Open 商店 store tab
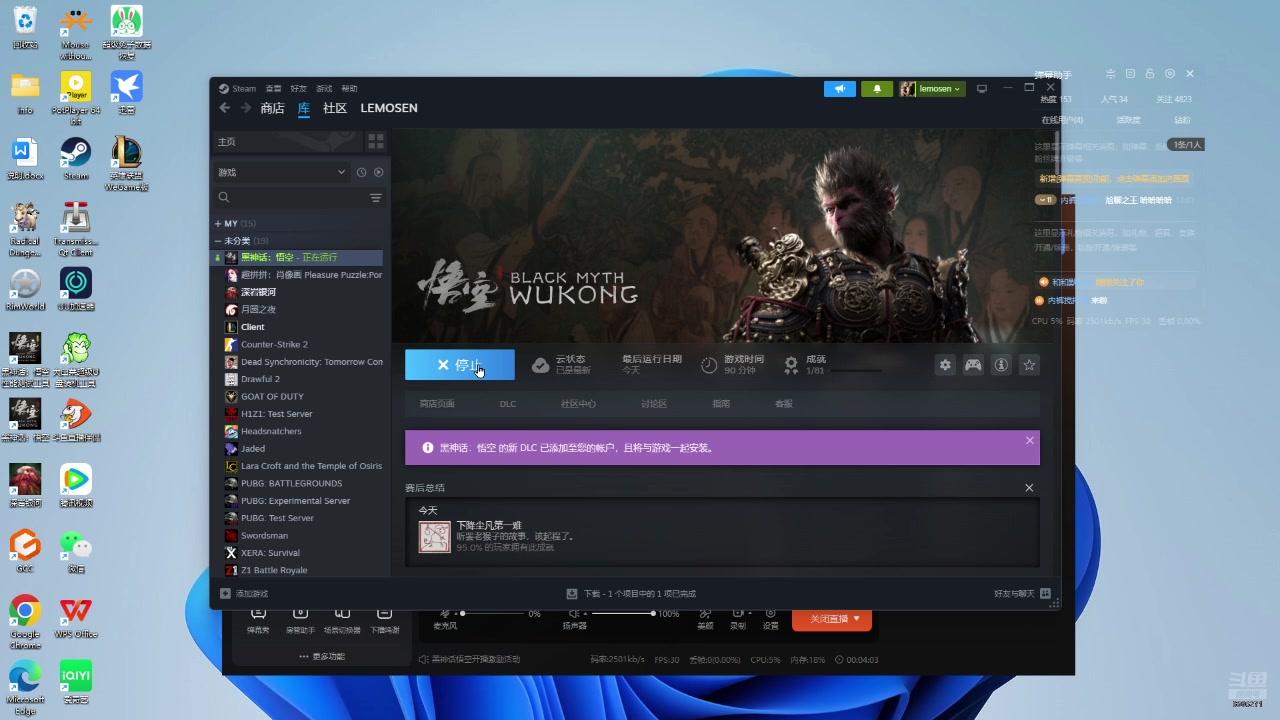Image resolution: width=1280 pixels, height=720 pixels. (272, 108)
